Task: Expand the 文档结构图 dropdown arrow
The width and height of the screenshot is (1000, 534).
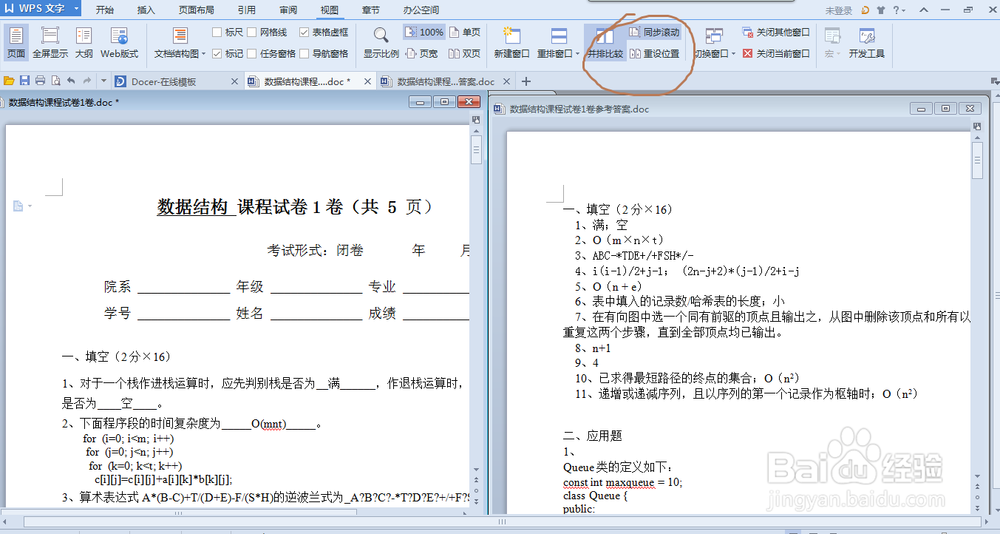Action: pyautogui.click(x=203, y=54)
